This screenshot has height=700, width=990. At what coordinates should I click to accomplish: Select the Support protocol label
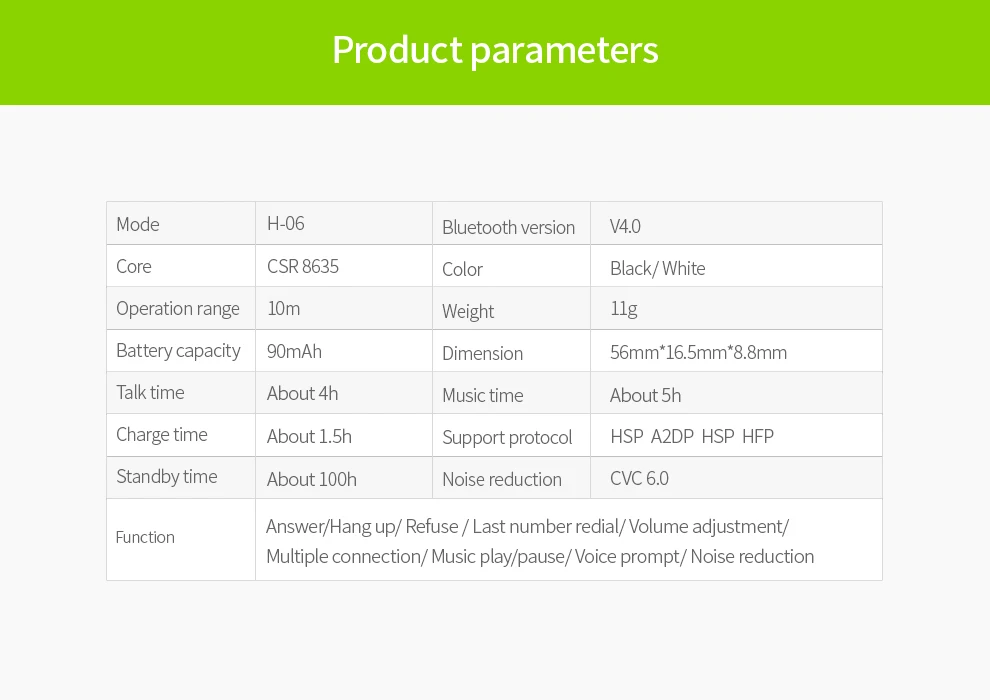point(507,437)
